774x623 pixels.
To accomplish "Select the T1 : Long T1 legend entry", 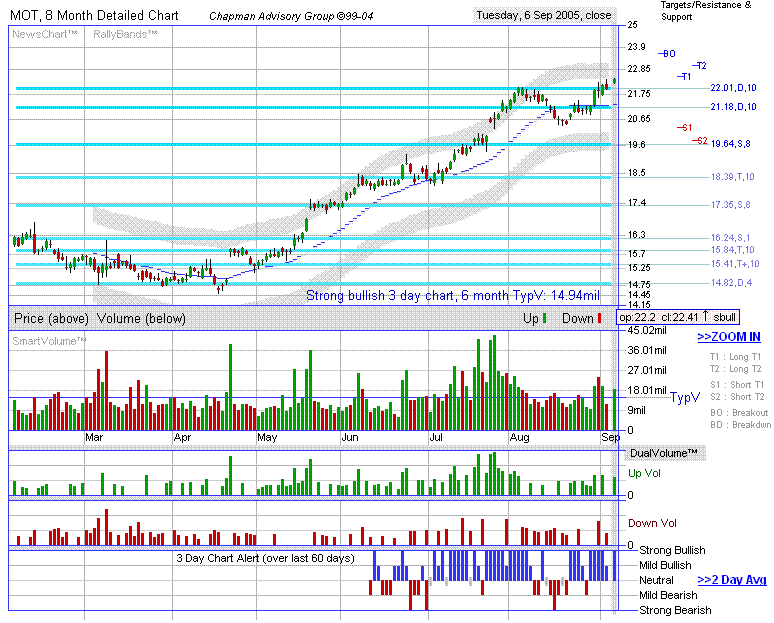I will pyautogui.click(x=735, y=357).
